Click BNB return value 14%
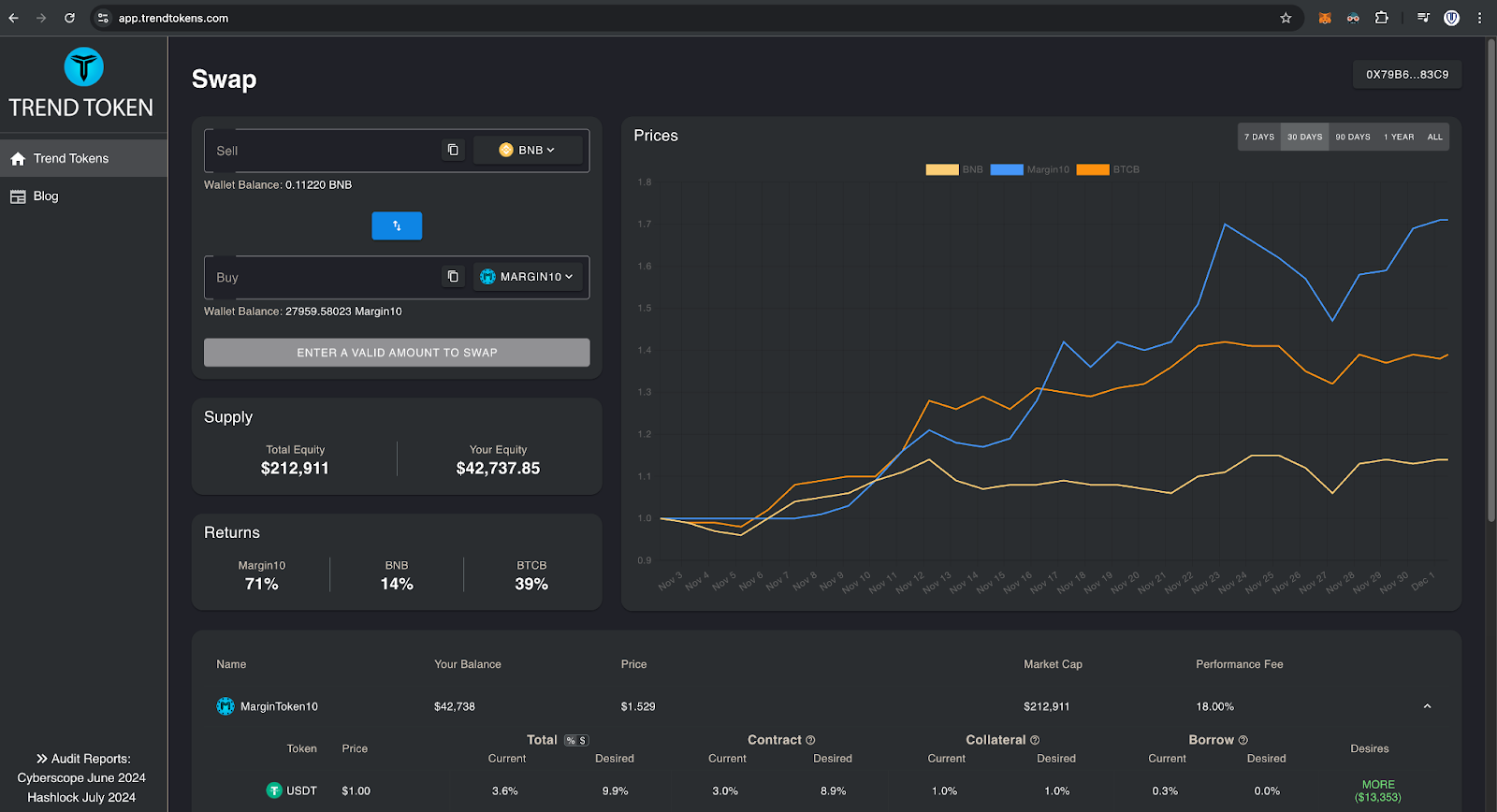The width and height of the screenshot is (1497, 812). tap(397, 584)
